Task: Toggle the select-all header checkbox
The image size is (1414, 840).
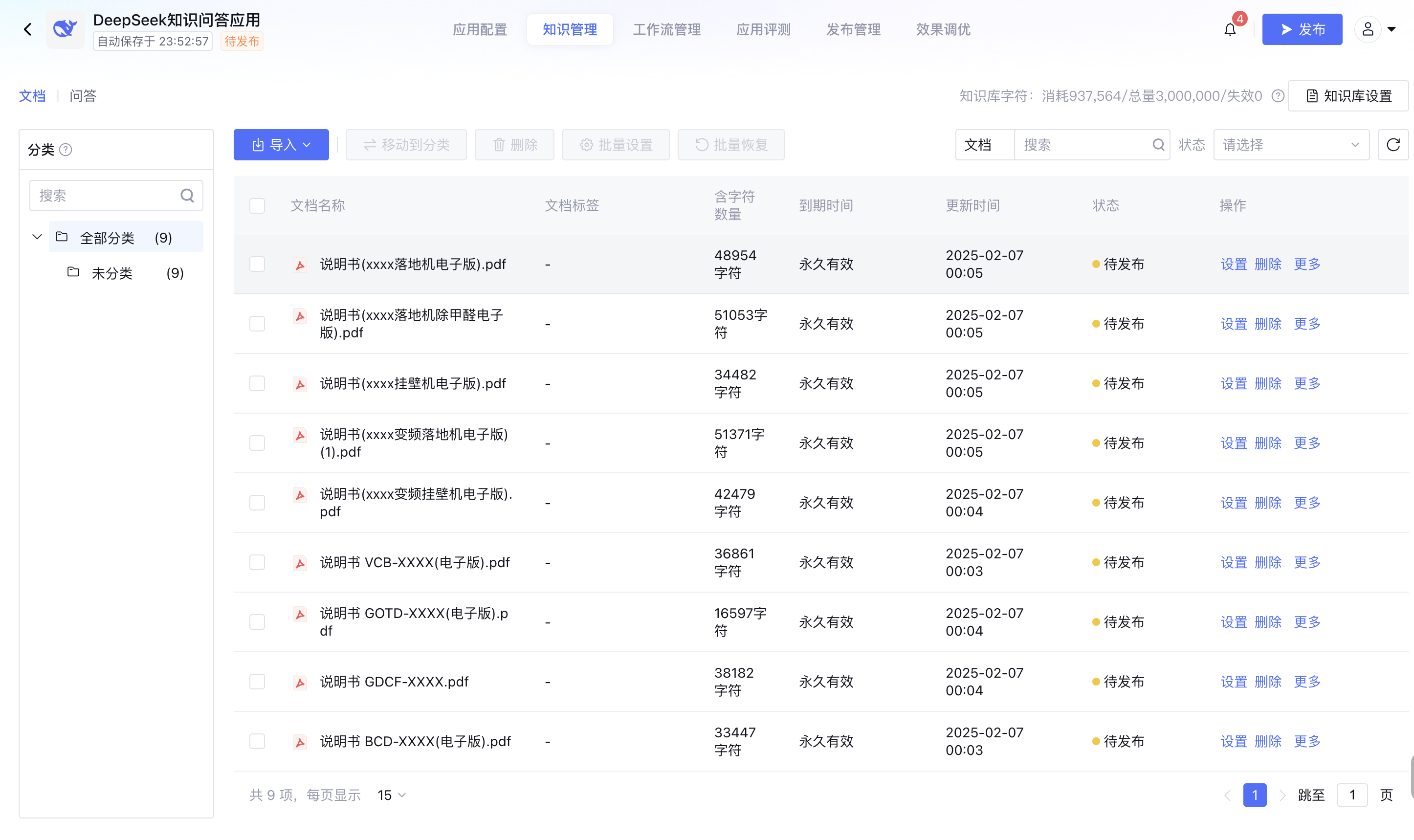Action: pos(257,205)
